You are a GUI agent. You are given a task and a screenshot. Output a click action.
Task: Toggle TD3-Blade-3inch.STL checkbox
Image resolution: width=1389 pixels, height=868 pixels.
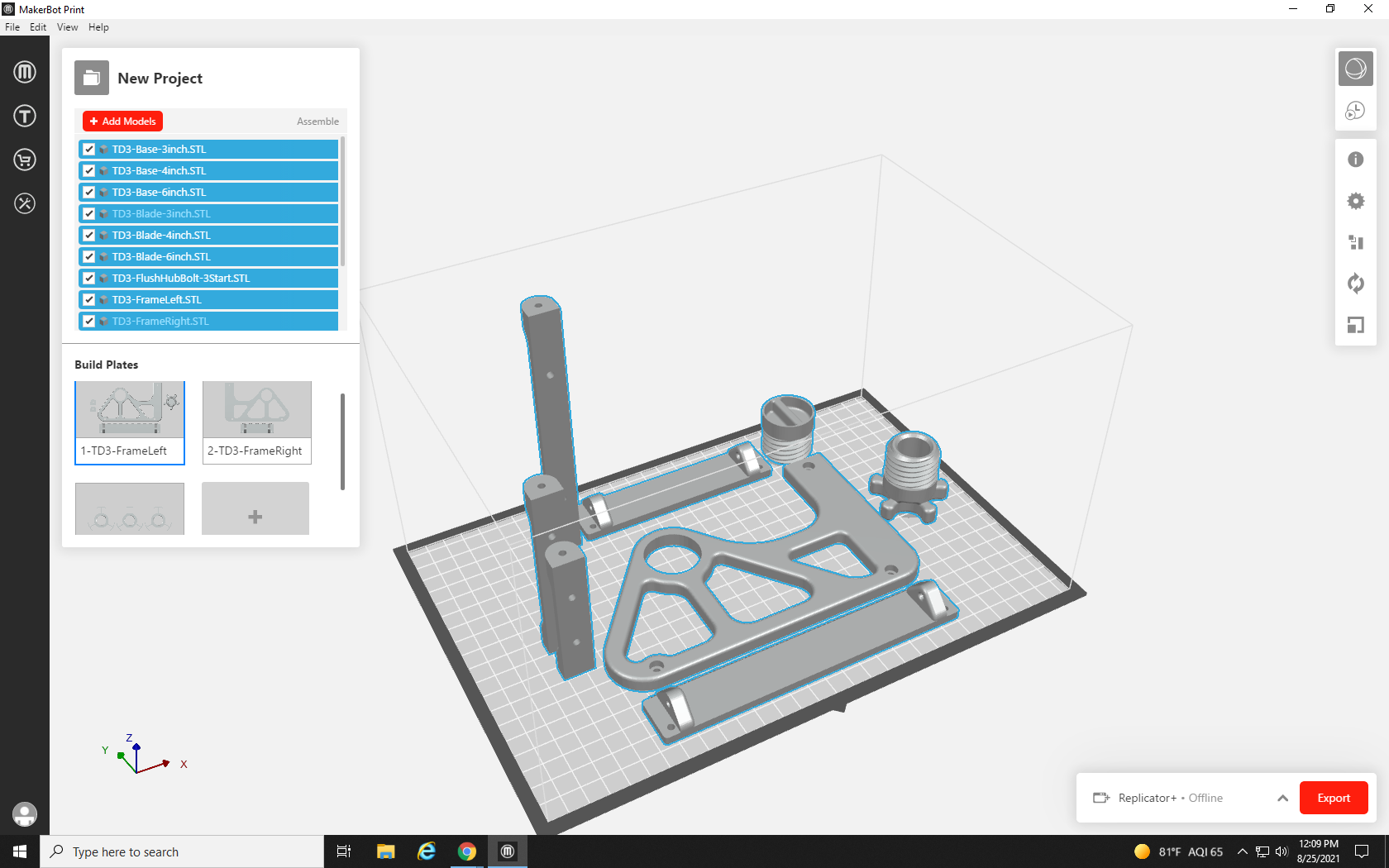pyautogui.click(x=89, y=214)
